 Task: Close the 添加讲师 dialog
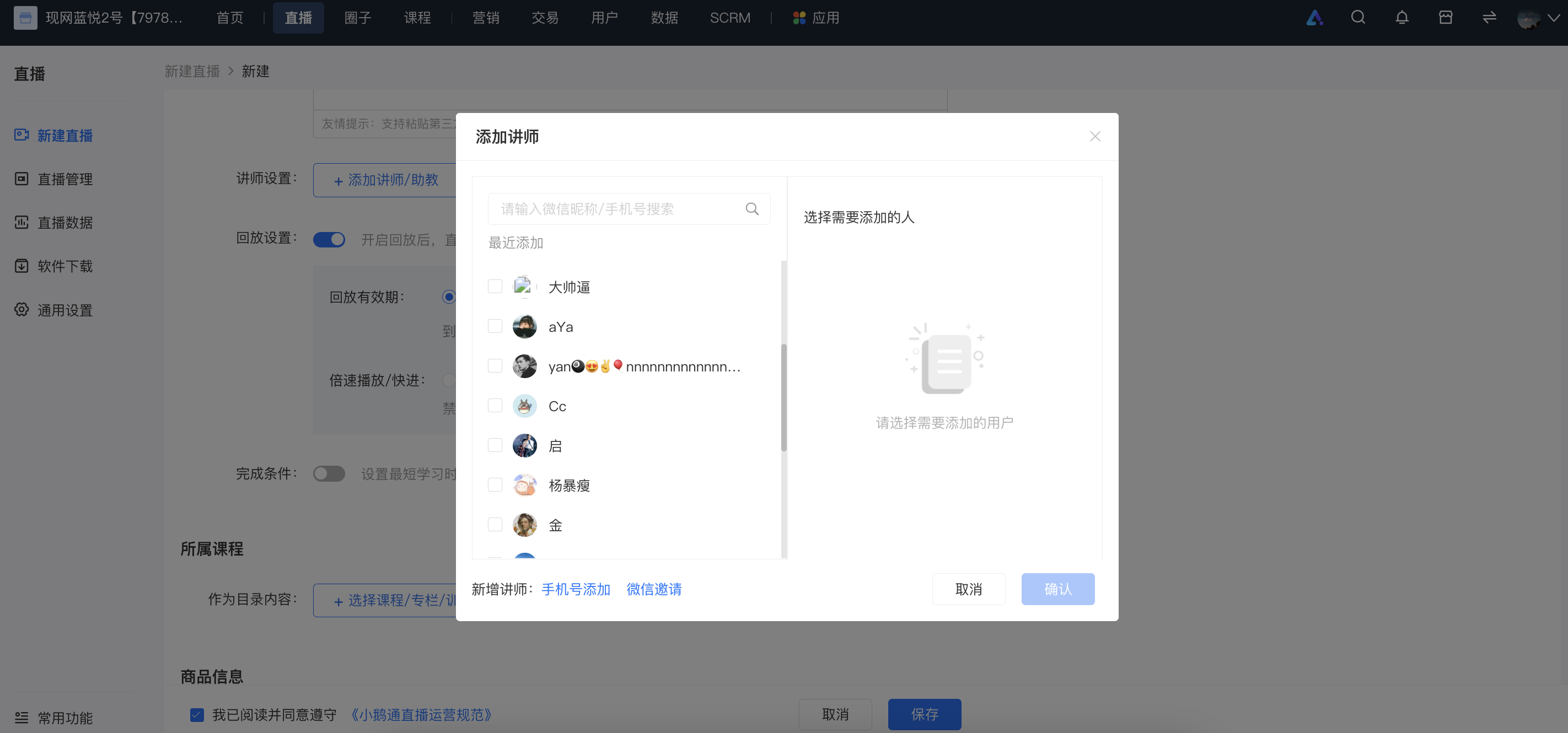1094,137
